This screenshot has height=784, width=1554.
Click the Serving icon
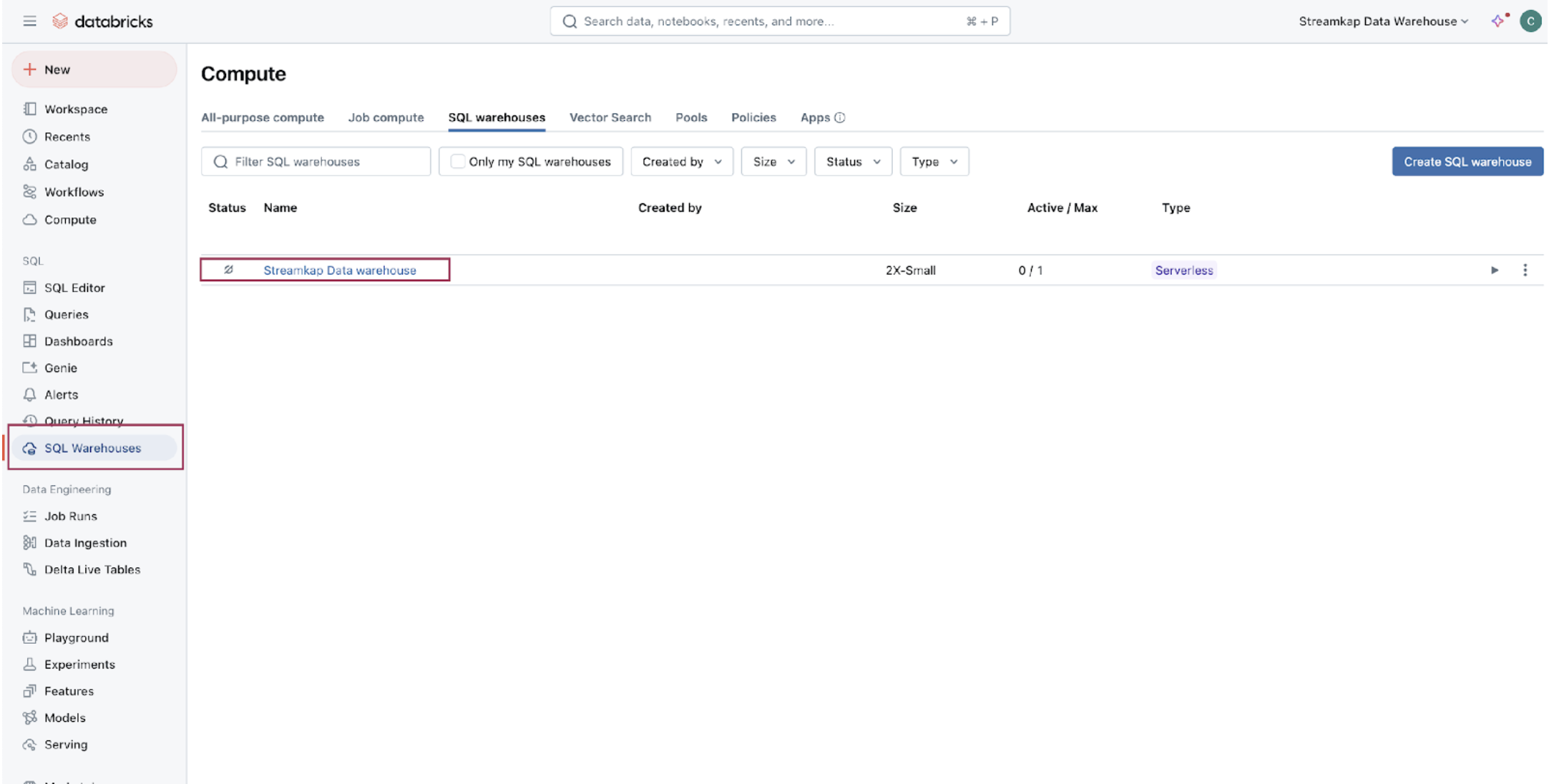tap(29, 745)
